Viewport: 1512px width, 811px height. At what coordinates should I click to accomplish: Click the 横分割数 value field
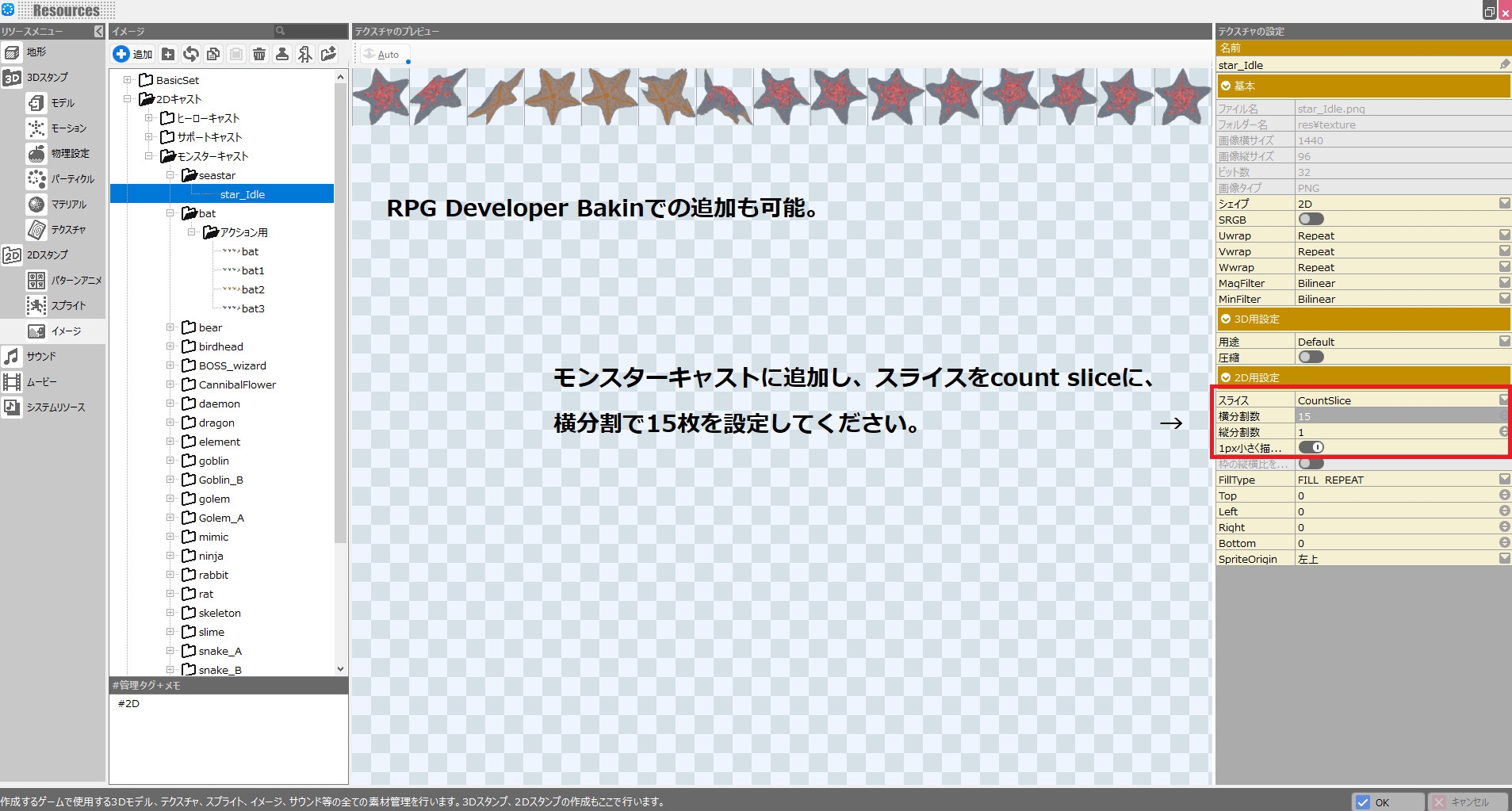pyautogui.click(x=1395, y=416)
